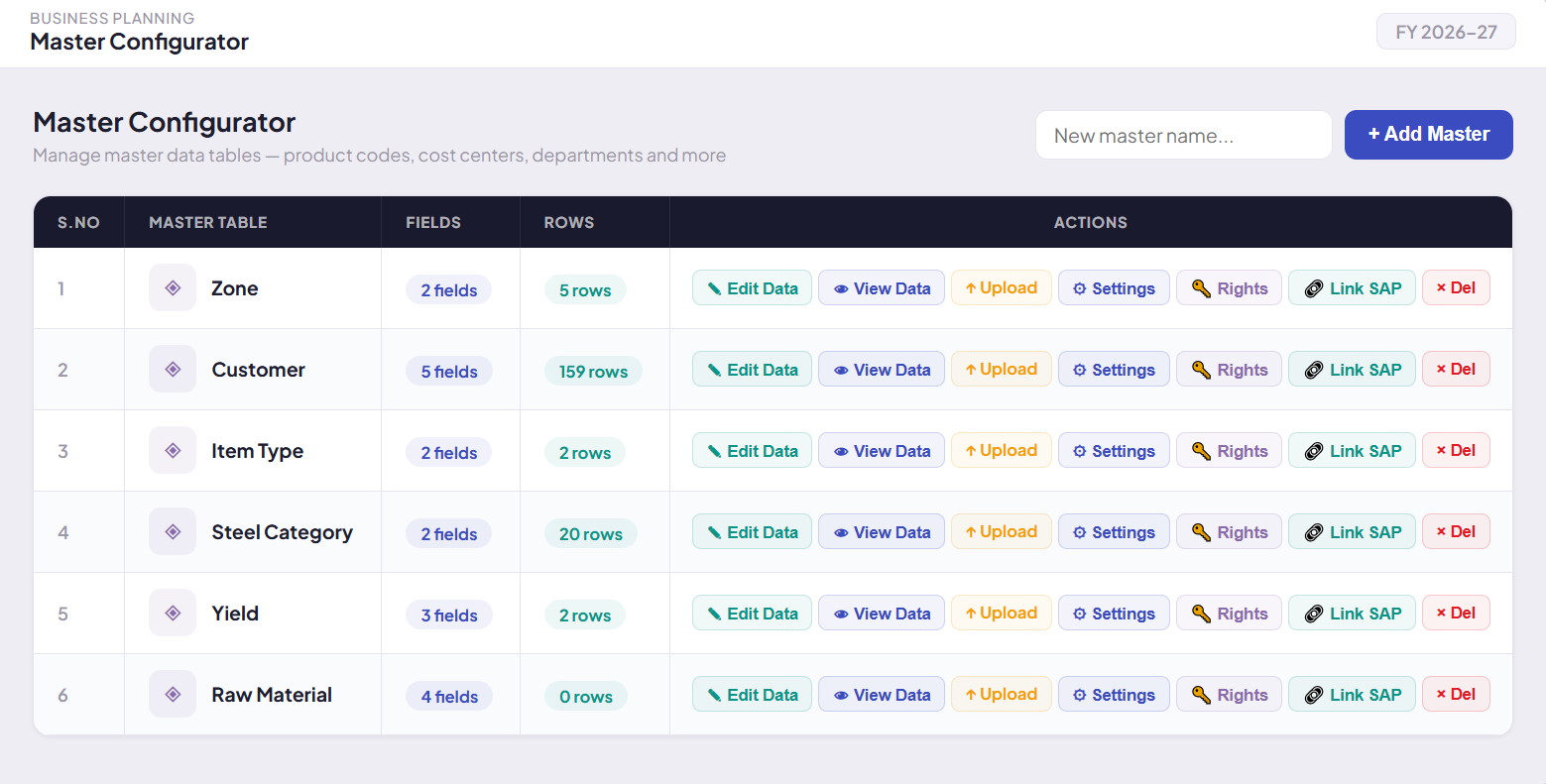1546x784 pixels.
Task: Open Settings for Yield
Action: 1114,614
